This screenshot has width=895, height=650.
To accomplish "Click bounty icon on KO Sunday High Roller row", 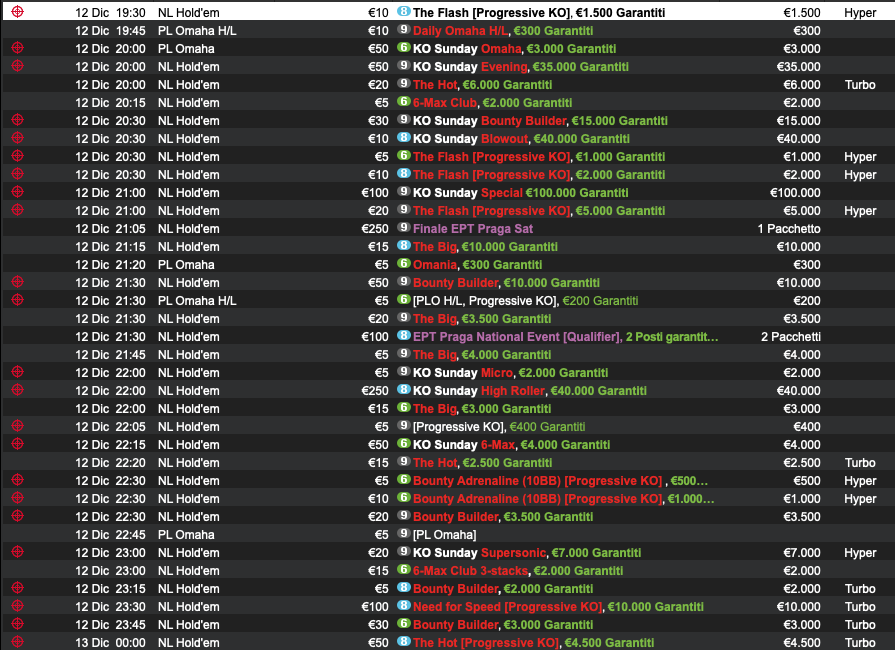I will 17,390.
